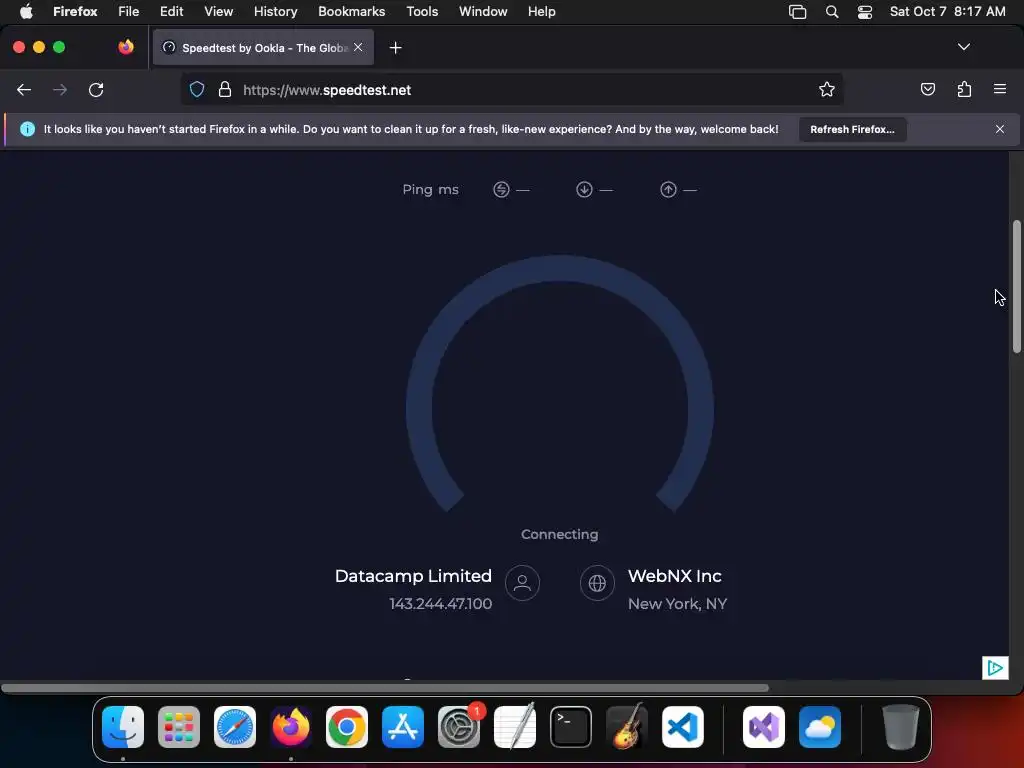
Task: Go back with the browser back arrow
Action: pyautogui.click(x=24, y=90)
